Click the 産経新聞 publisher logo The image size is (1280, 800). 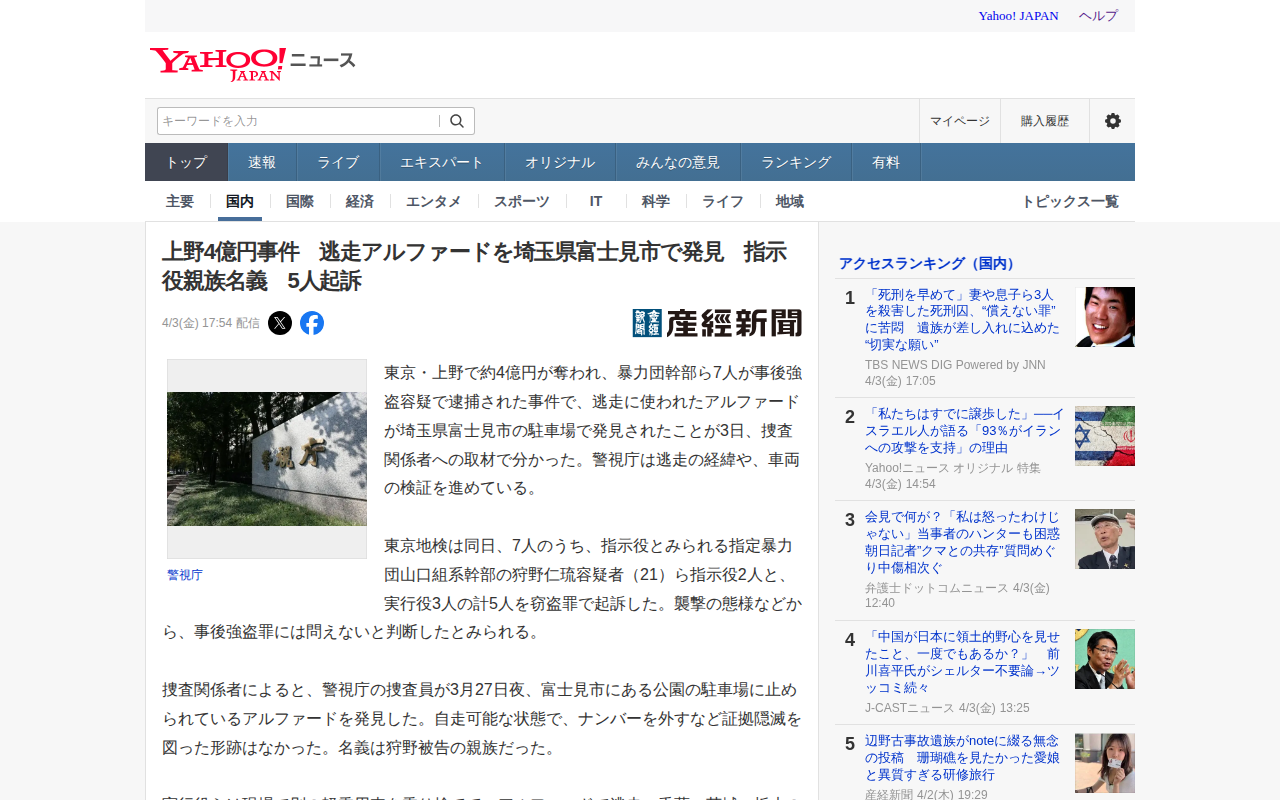(717, 323)
